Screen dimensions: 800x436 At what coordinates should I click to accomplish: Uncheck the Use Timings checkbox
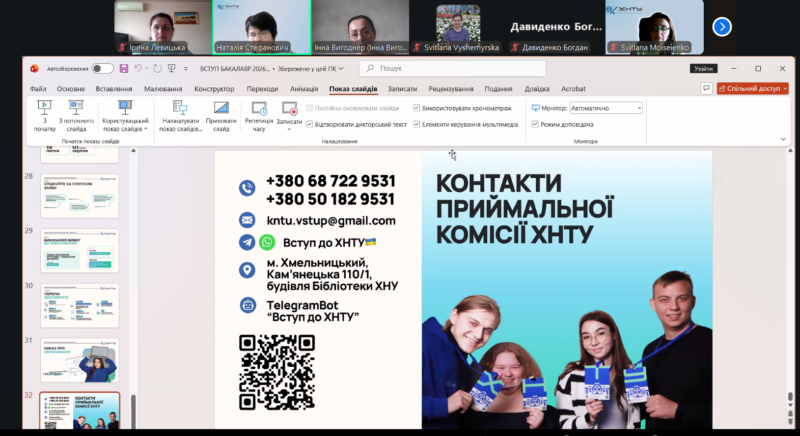[417, 108]
